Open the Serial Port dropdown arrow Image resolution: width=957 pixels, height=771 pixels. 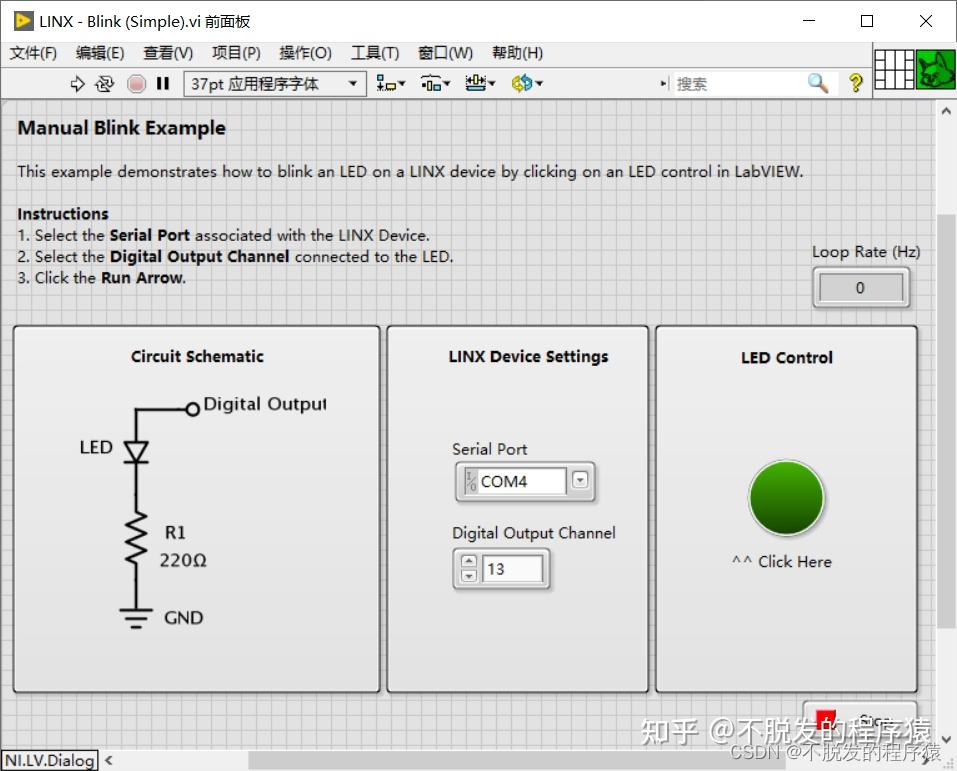click(x=580, y=481)
